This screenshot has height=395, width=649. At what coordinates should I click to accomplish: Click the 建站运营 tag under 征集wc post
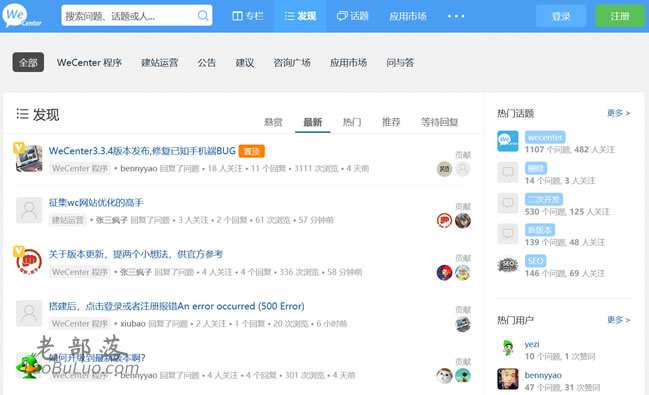[x=67, y=220]
